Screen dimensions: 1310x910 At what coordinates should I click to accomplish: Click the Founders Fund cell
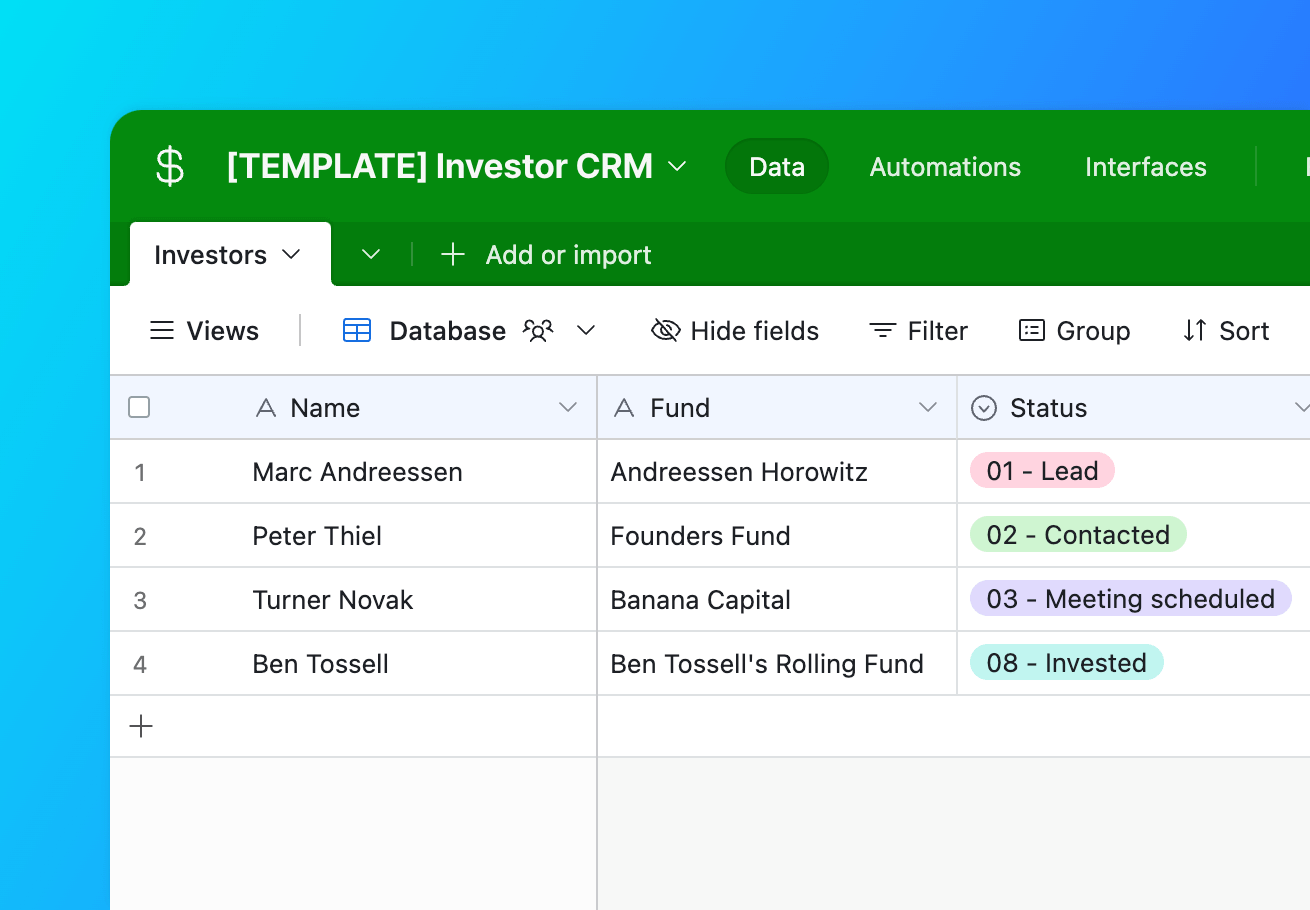[777, 536]
